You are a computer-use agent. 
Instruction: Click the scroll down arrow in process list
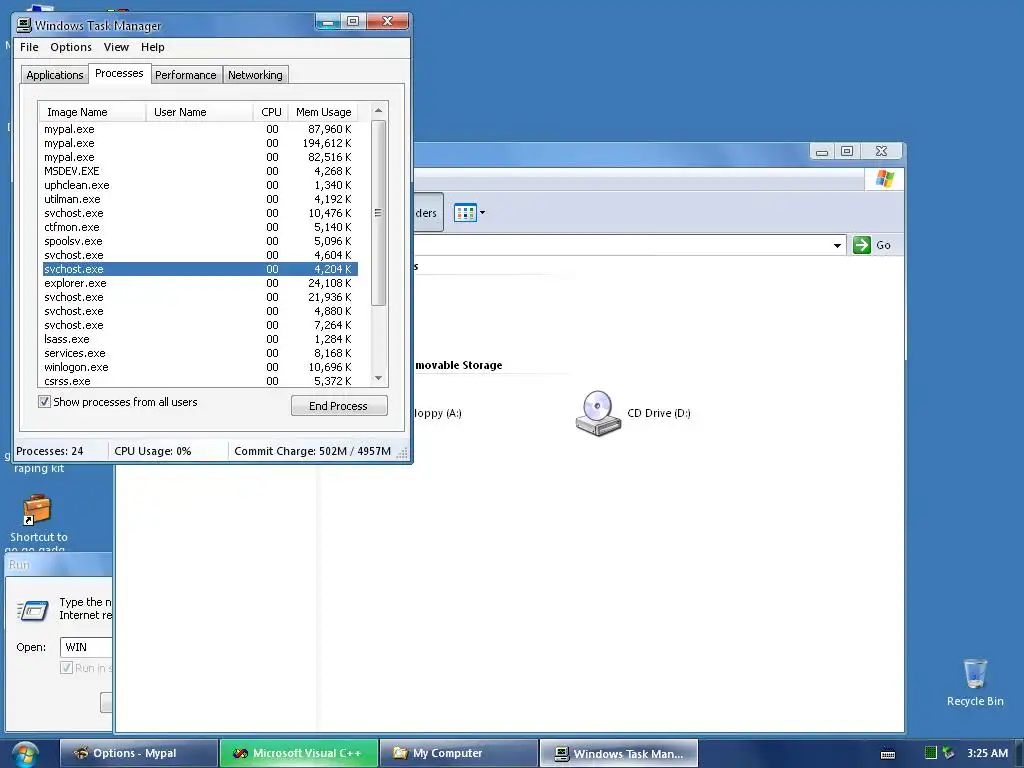click(378, 378)
